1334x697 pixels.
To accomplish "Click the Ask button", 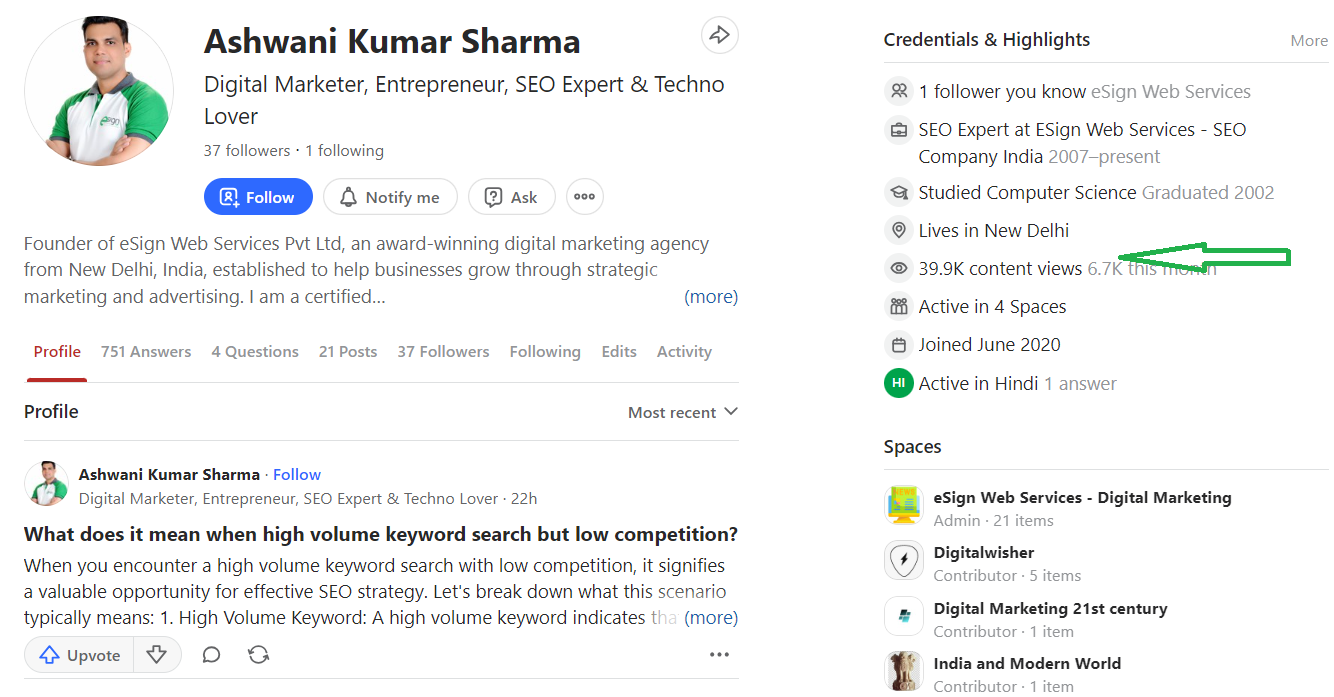I will [x=511, y=197].
